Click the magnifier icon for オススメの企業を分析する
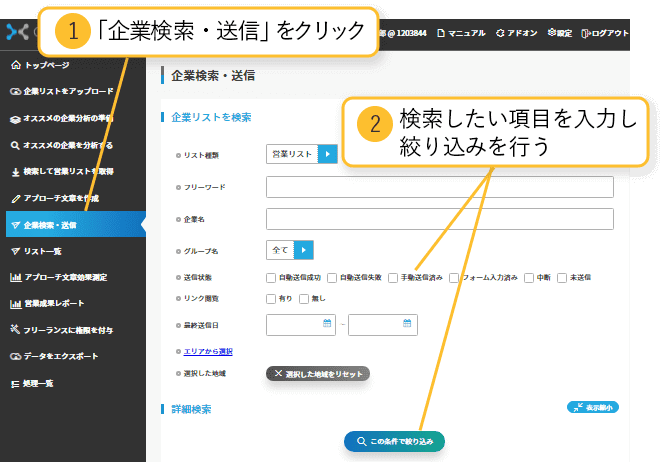This screenshot has height=462, width=664. (15, 146)
